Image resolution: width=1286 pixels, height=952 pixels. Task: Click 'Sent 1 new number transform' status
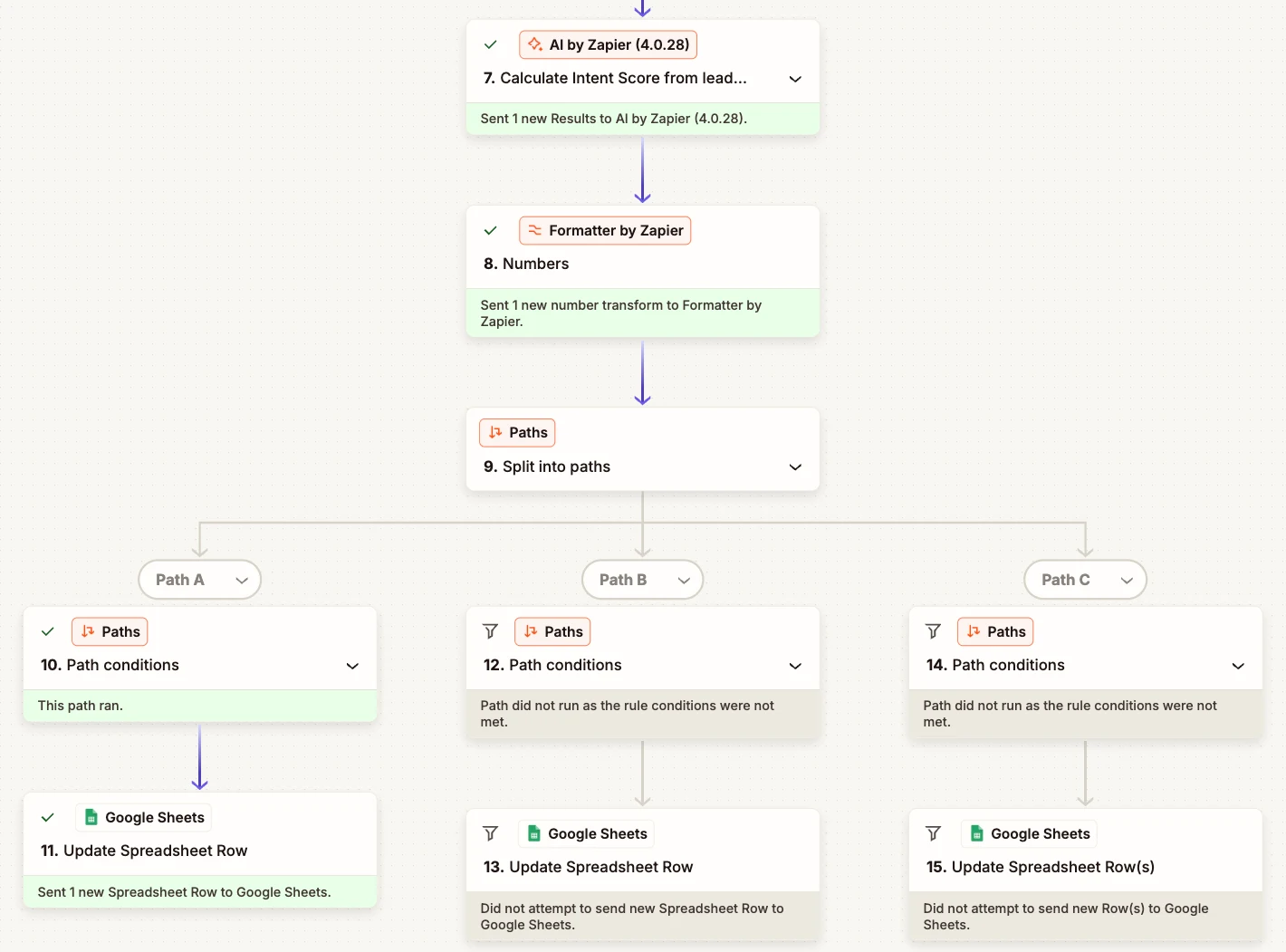pyautogui.click(x=643, y=313)
